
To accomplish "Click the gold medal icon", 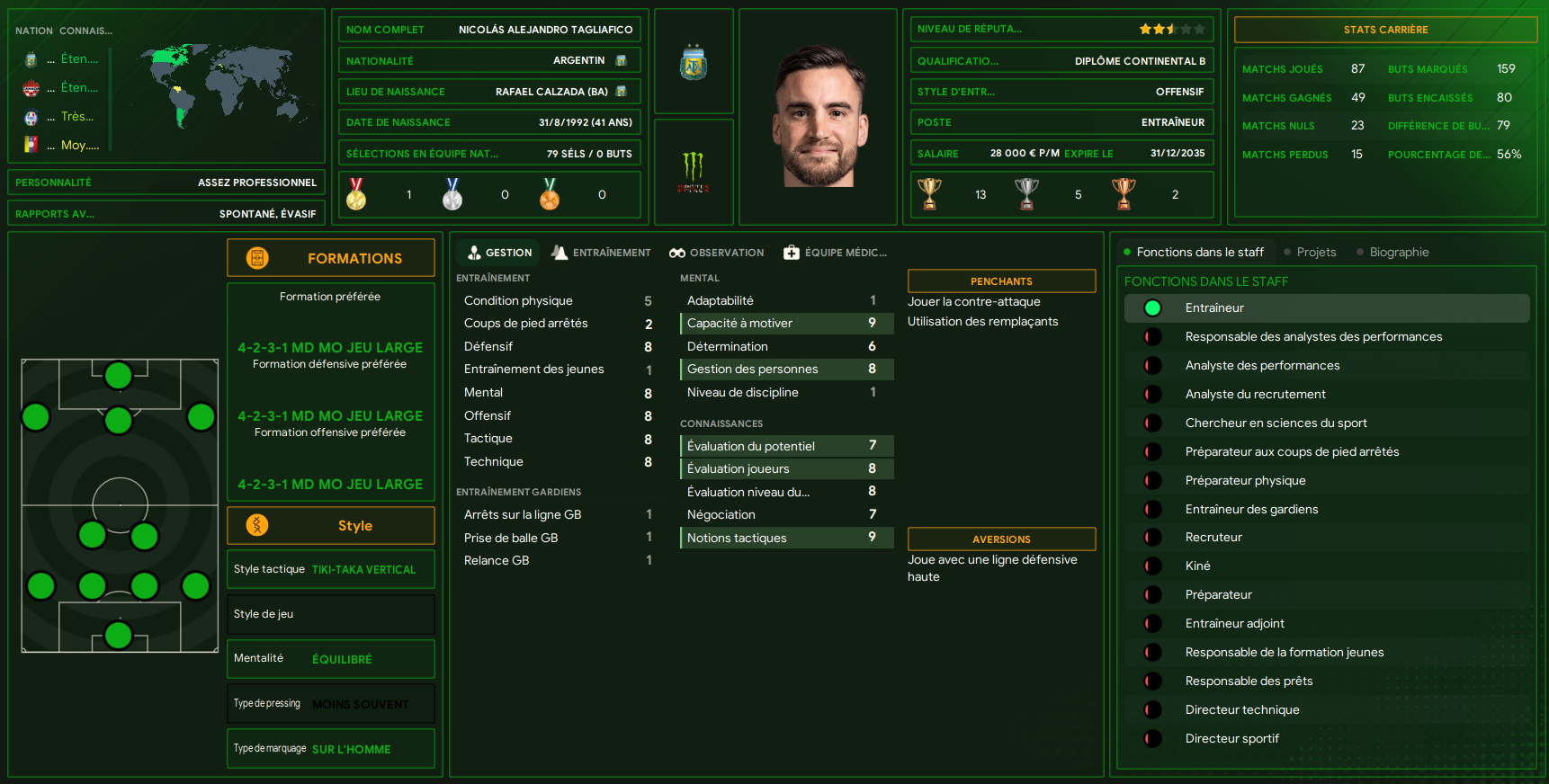I will [x=356, y=193].
